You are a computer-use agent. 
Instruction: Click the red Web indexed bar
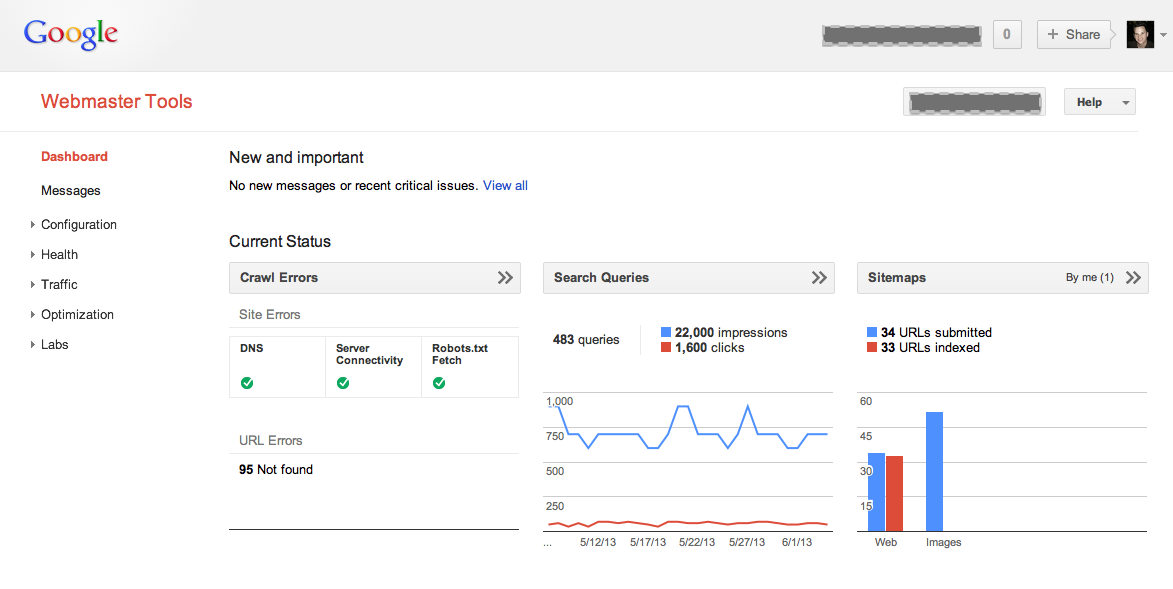pyautogui.click(x=895, y=494)
